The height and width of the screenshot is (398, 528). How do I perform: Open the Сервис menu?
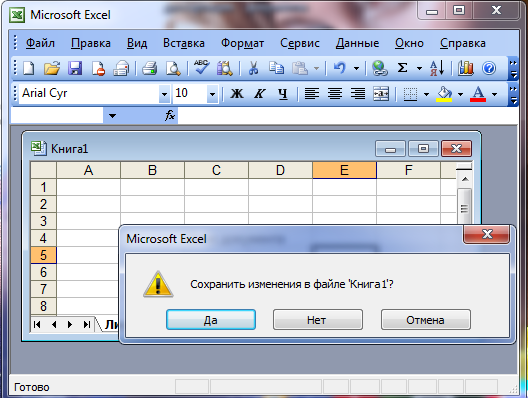coord(300,43)
